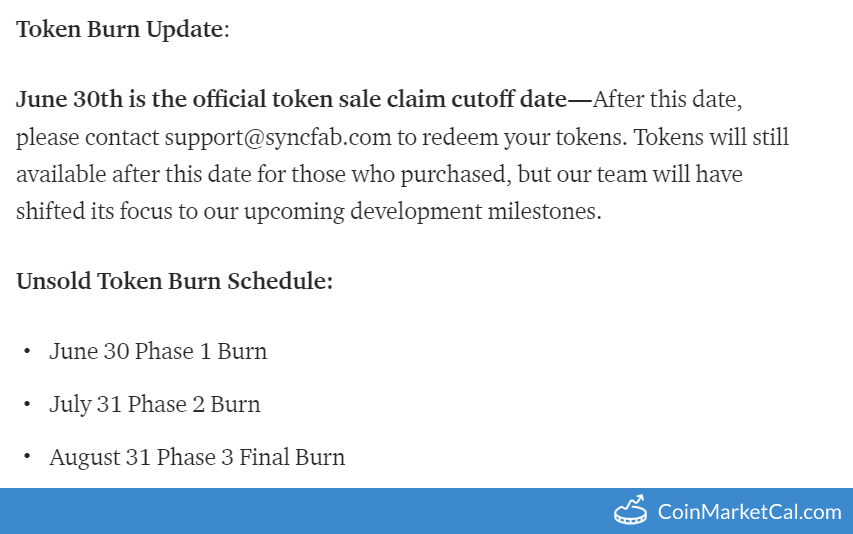This screenshot has width=853, height=534.
Task: Click the phrase "shifted its focus"
Action: coord(86,212)
